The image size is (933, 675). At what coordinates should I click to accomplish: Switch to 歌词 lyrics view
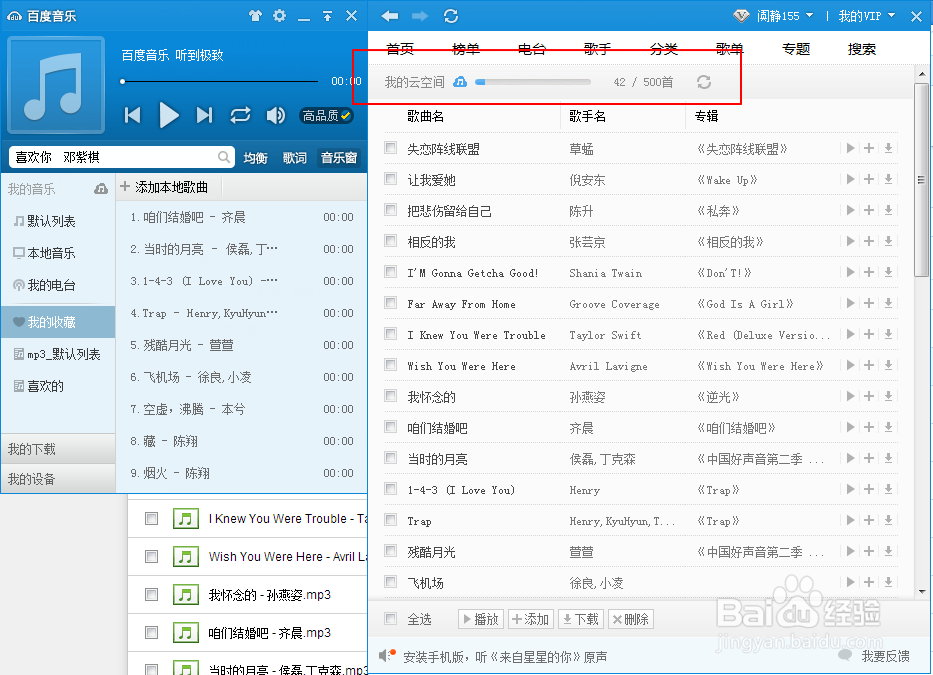coord(295,158)
